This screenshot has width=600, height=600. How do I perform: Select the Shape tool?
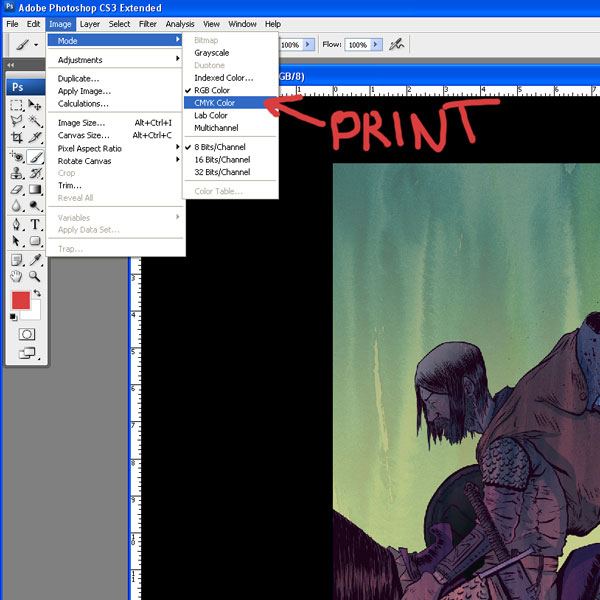[x=35, y=241]
